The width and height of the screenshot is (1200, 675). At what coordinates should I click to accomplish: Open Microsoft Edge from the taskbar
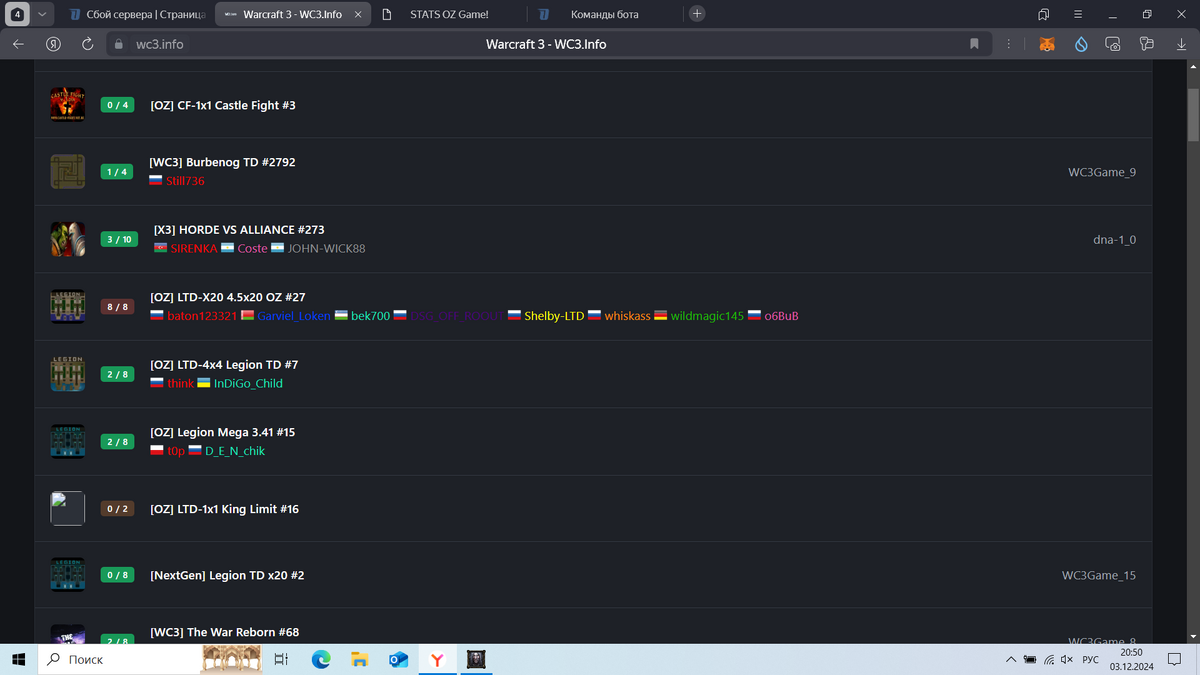[321, 660]
